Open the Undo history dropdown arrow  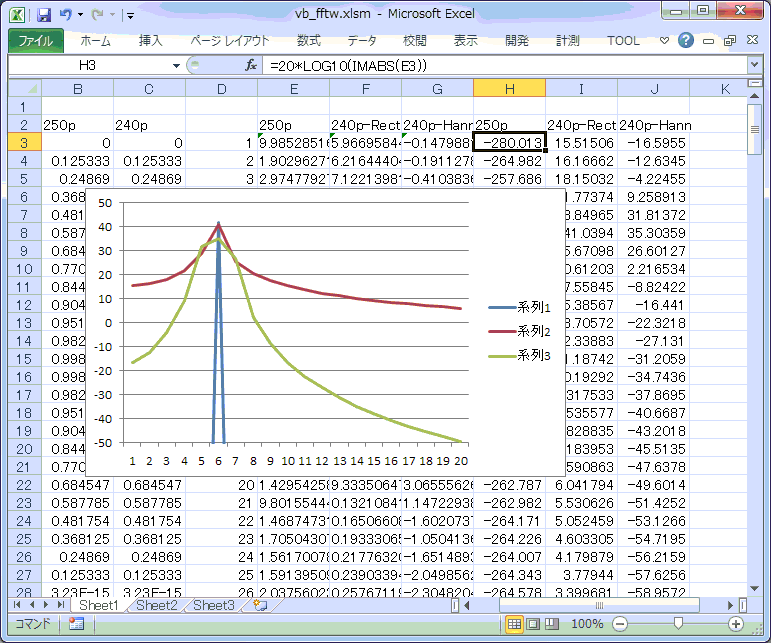80,15
